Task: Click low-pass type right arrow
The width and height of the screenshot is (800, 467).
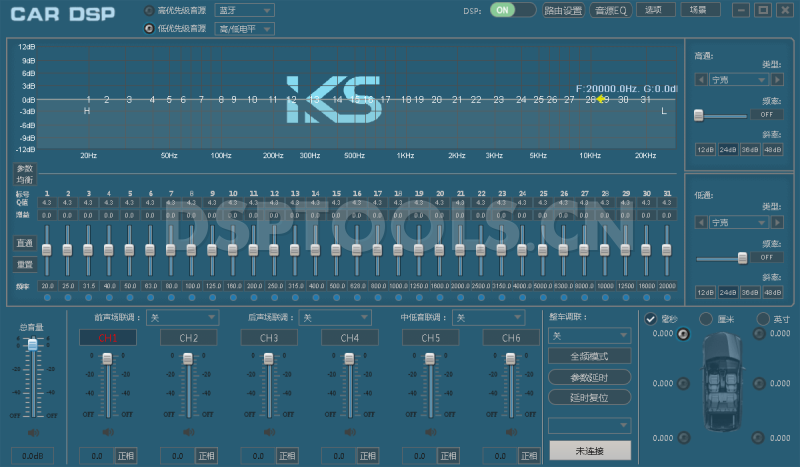Action: pos(777,223)
